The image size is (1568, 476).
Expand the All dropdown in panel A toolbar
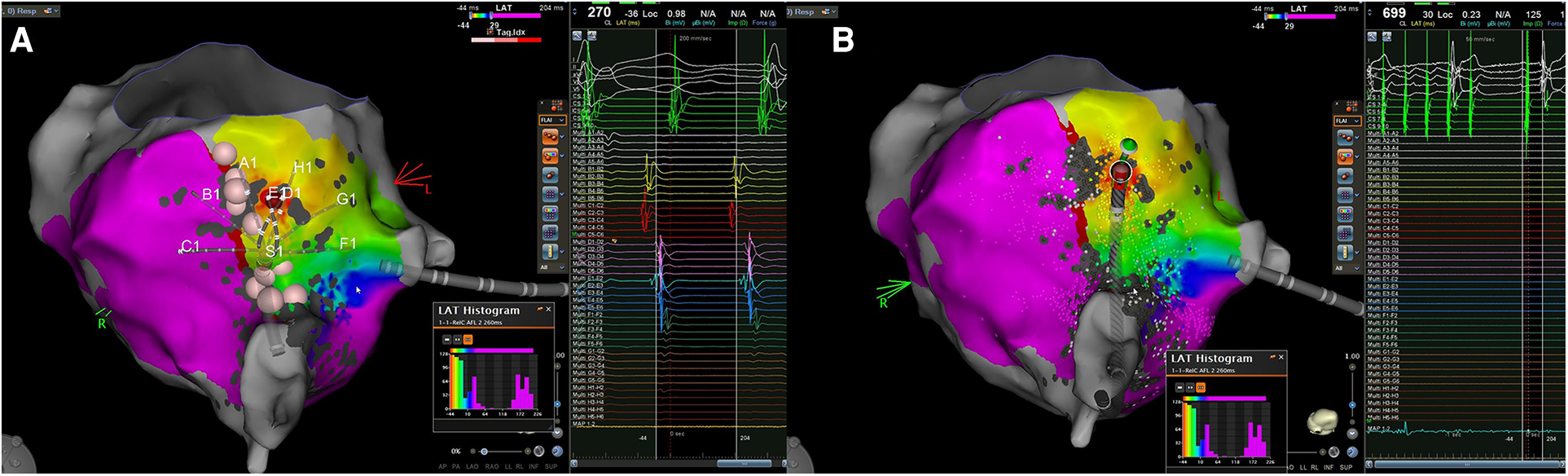coord(551,267)
